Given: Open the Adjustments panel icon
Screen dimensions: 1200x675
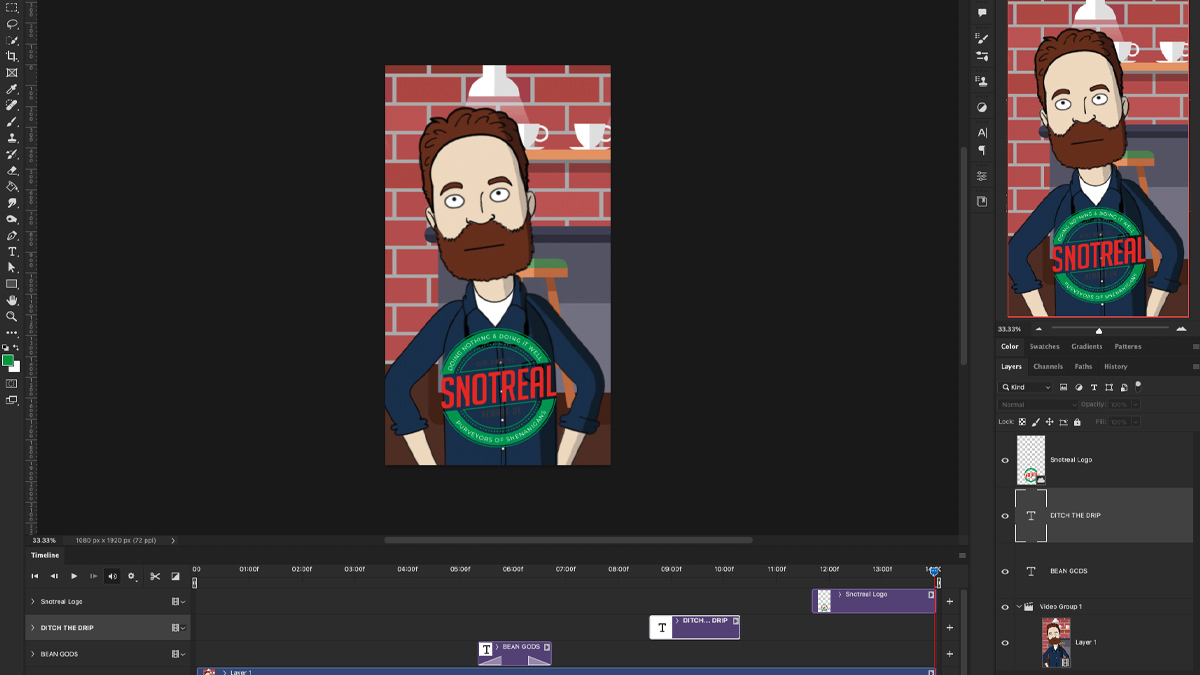Looking at the screenshot, I should point(982,106).
